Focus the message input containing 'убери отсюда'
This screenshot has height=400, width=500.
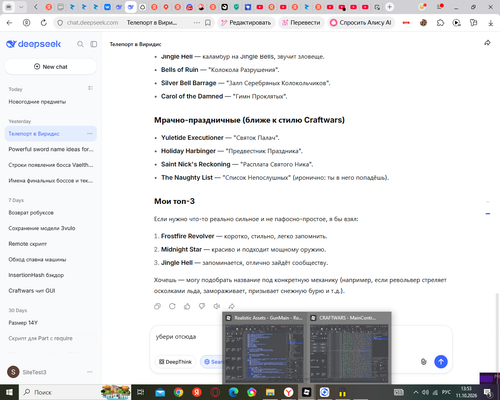click(187, 337)
